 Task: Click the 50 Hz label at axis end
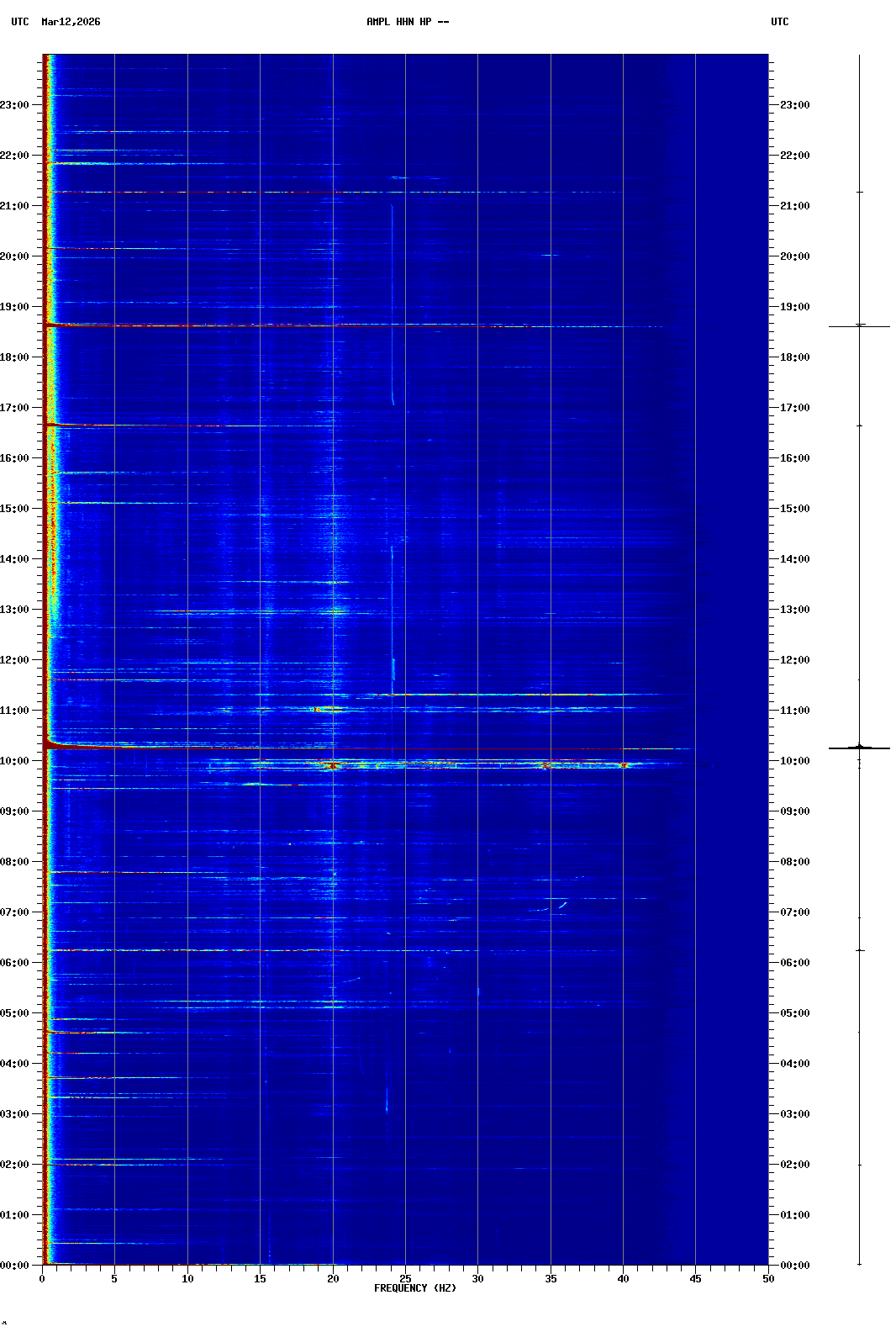[x=767, y=1279]
